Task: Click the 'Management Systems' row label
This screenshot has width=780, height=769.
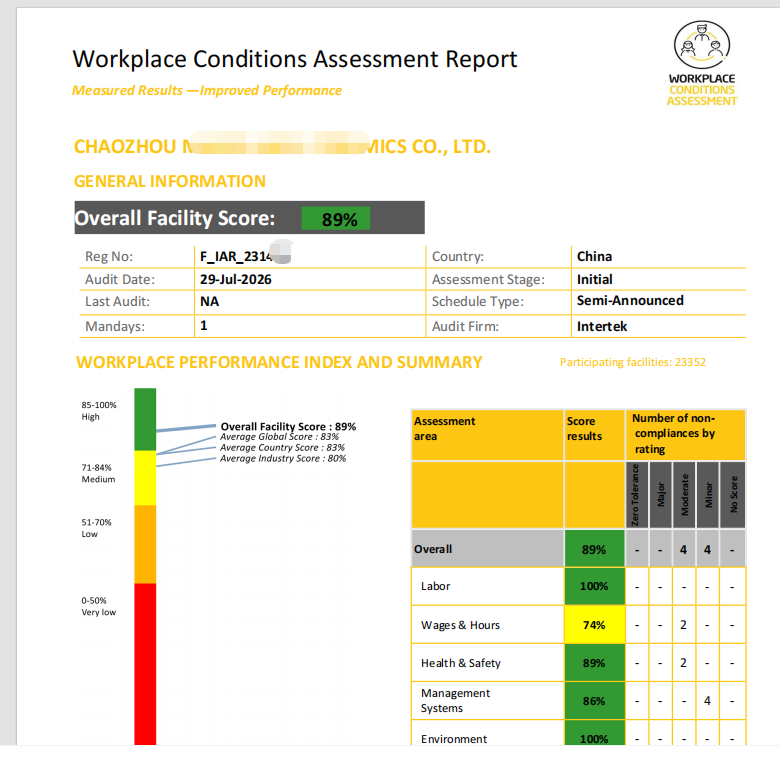Action: (x=455, y=700)
